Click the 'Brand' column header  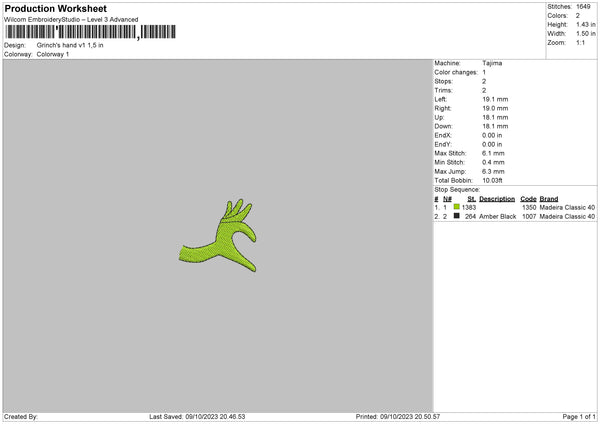[549, 199]
